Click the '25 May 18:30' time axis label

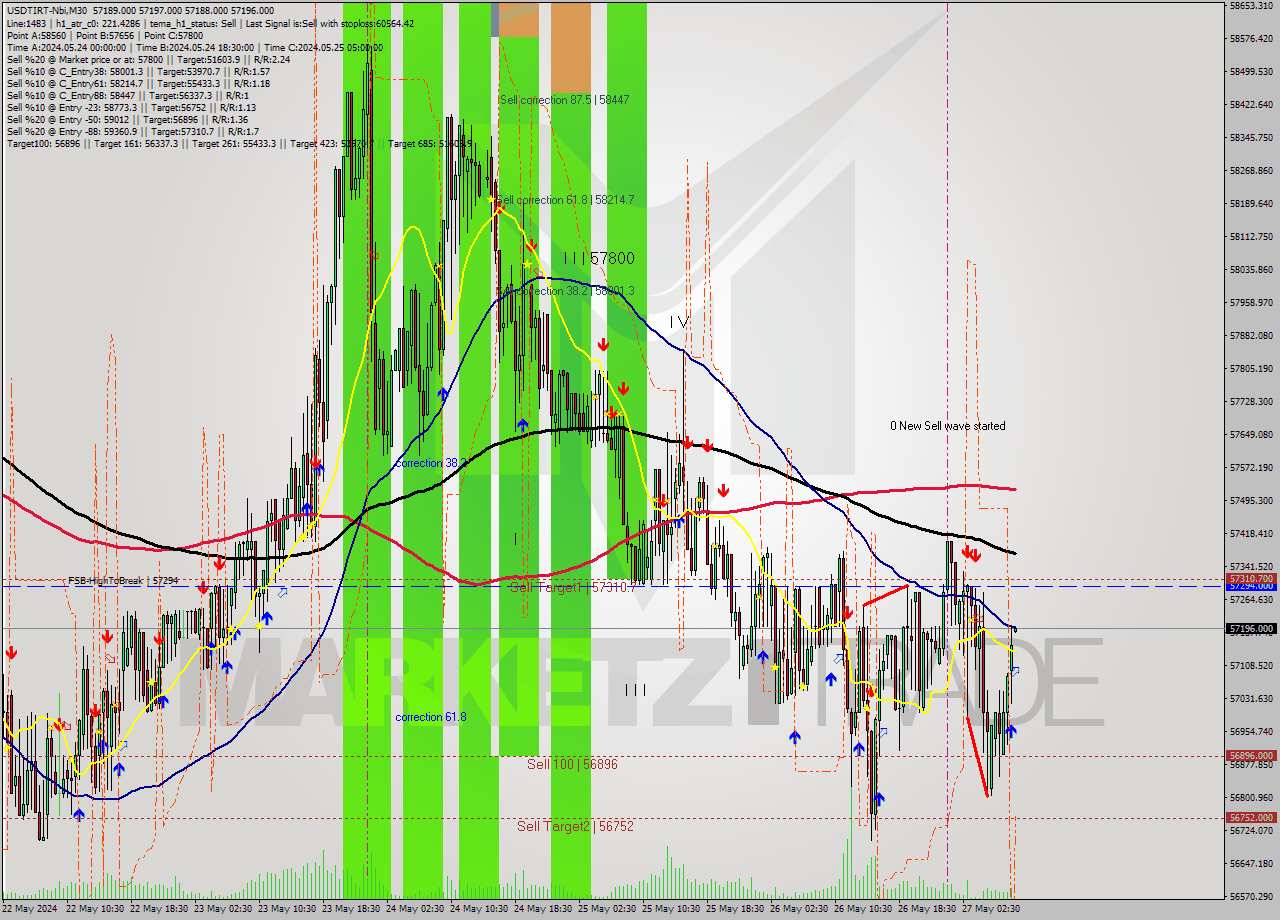tap(735, 909)
